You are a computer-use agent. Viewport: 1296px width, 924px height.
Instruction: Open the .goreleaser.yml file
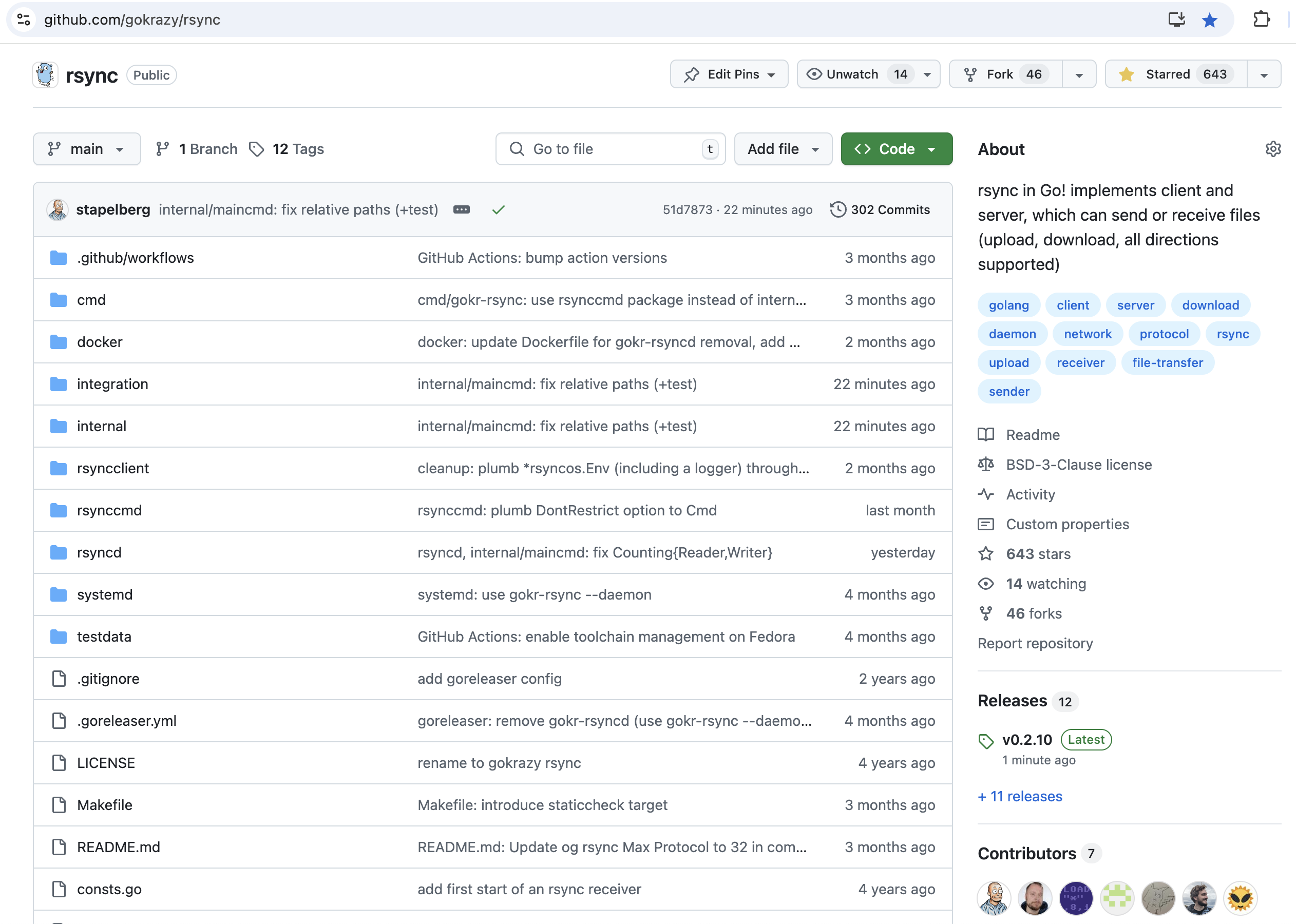point(127,721)
